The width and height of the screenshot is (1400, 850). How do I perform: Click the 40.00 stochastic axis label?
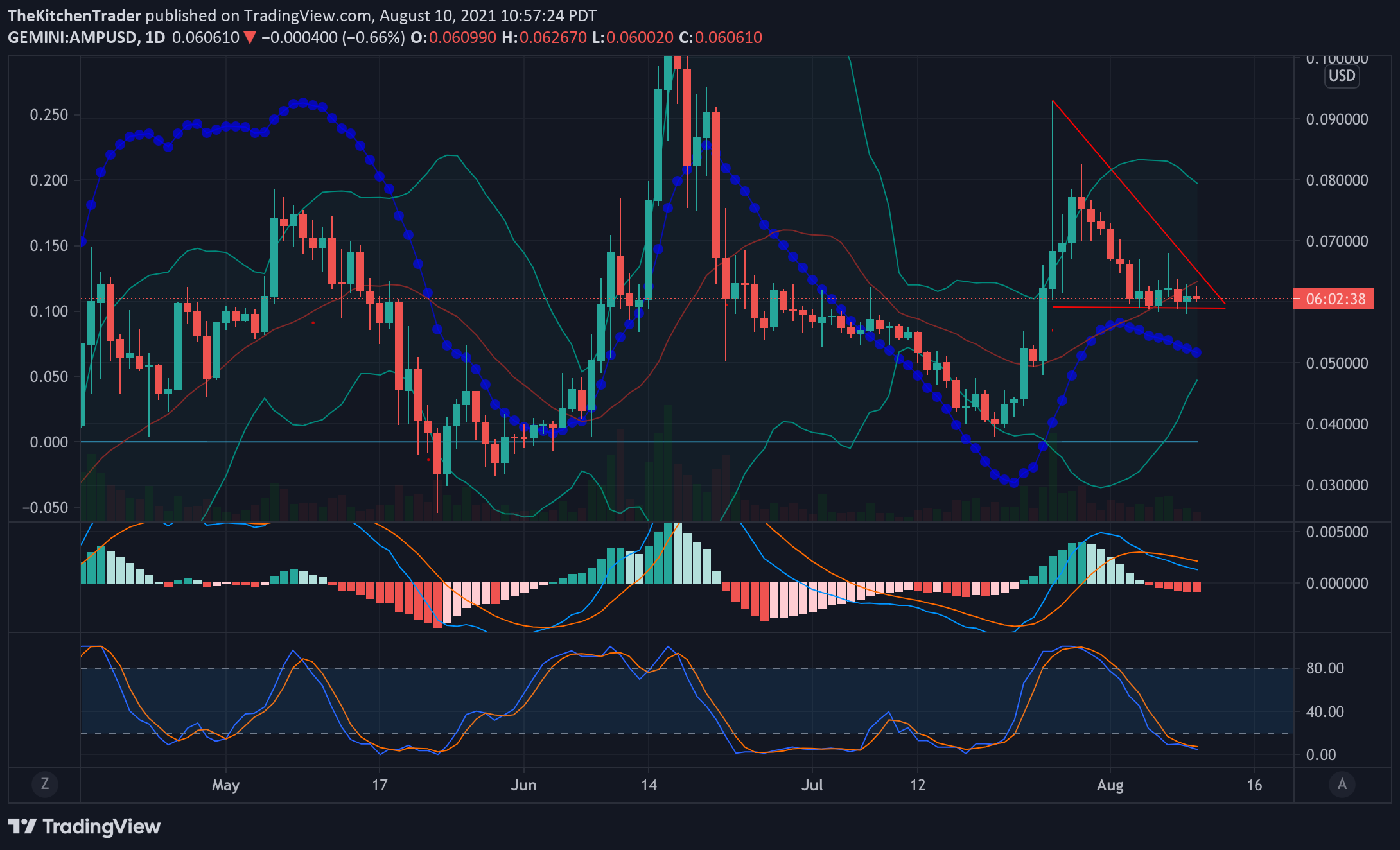click(x=1325, y=712)
